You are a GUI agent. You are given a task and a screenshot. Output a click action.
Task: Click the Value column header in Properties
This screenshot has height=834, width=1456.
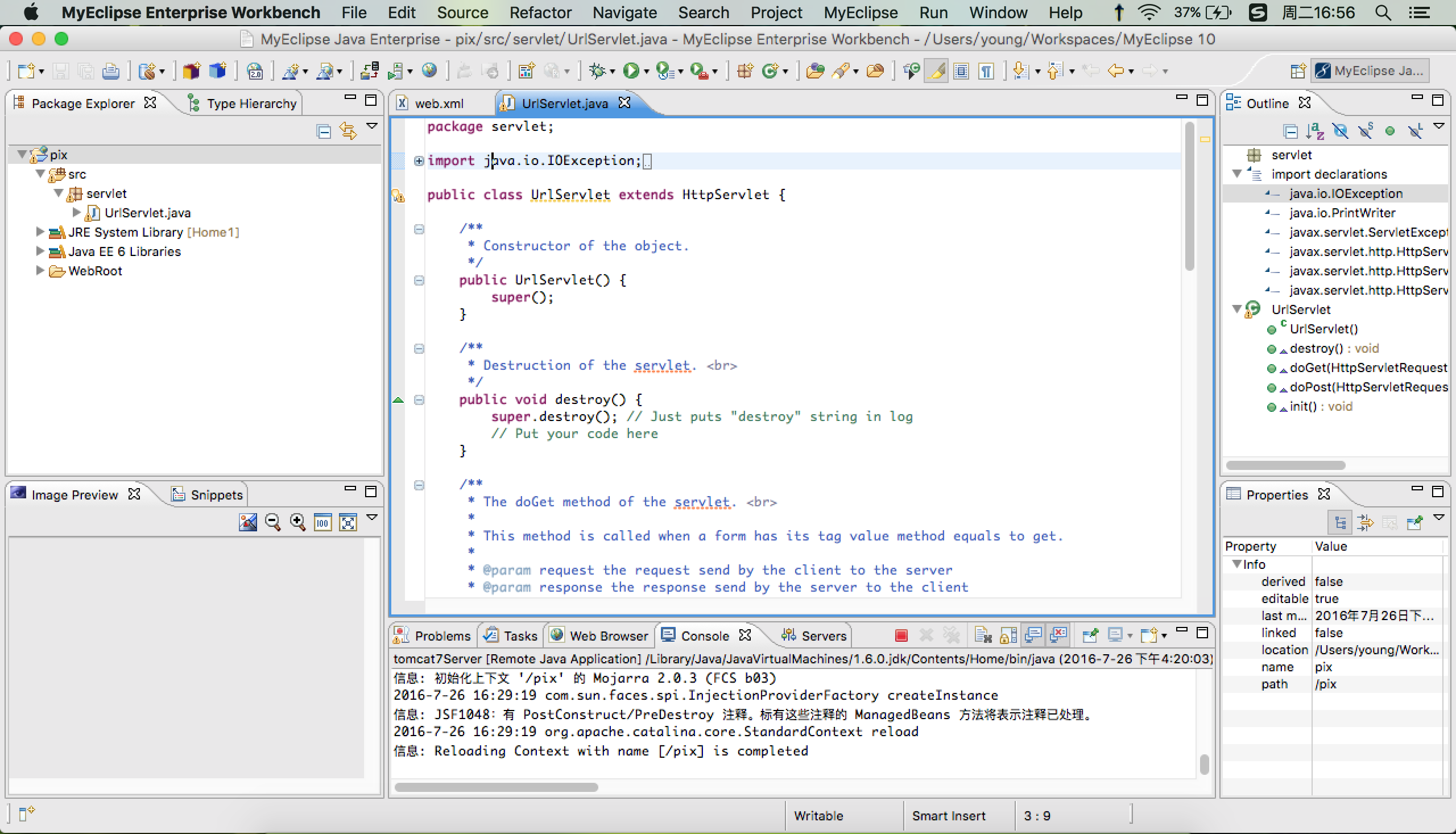tap(1377, 546)
